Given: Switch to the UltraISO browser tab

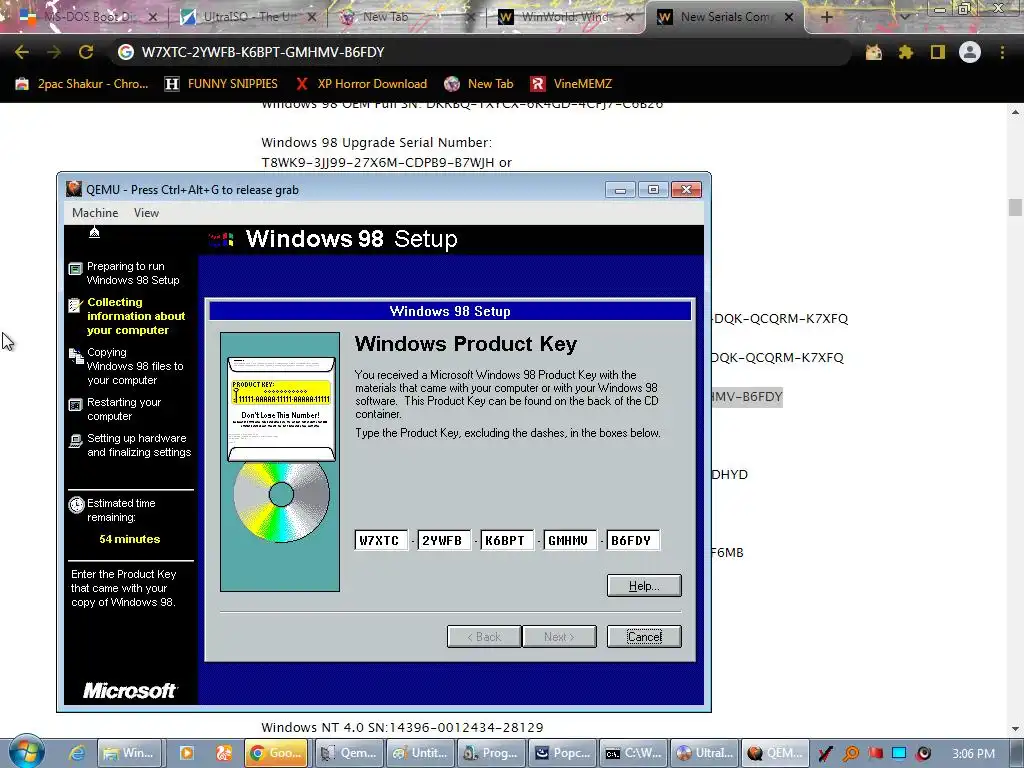Looking at the screenshot, I should (248, 17).
